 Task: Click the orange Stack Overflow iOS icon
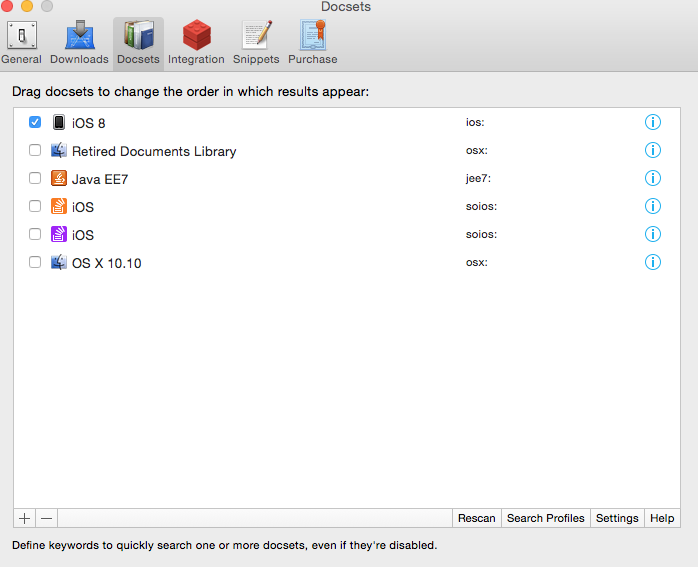click(x=59, y=206)
